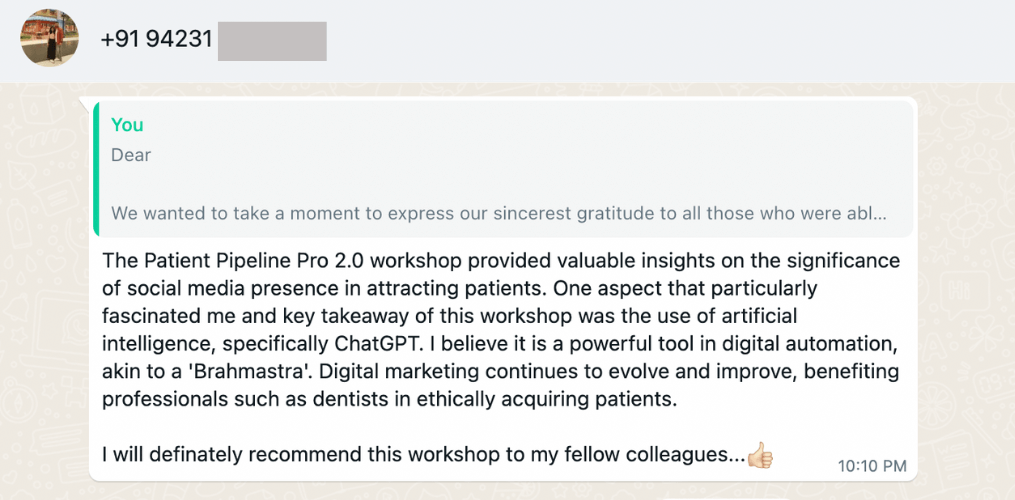
Task: Open the contact profile picture in header
Action: 49,38
